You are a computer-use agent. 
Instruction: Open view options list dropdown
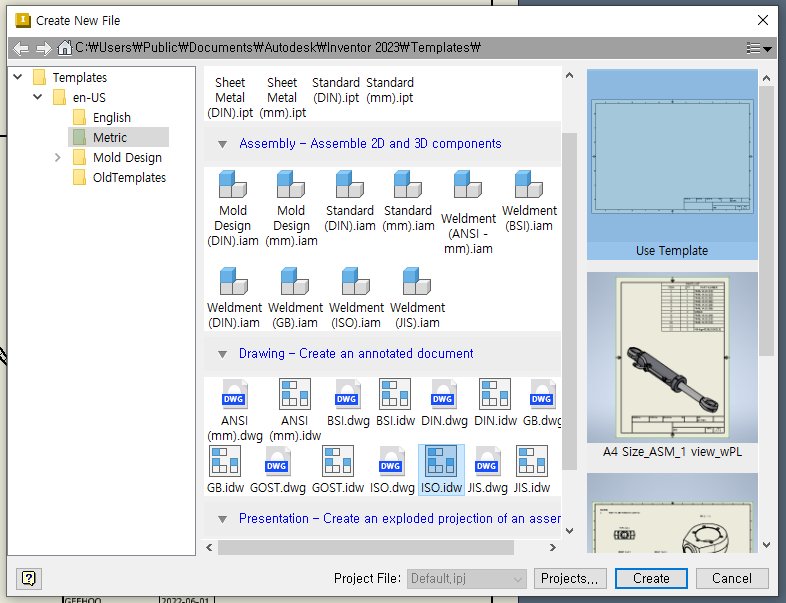pos(758,48)
